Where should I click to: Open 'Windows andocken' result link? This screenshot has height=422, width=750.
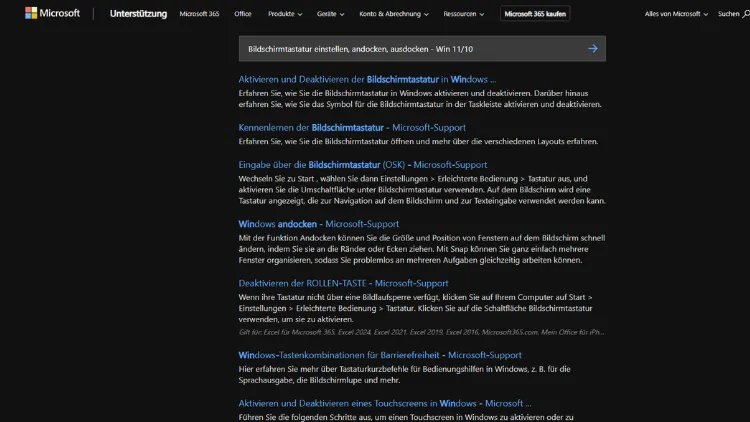click(319, 224)
